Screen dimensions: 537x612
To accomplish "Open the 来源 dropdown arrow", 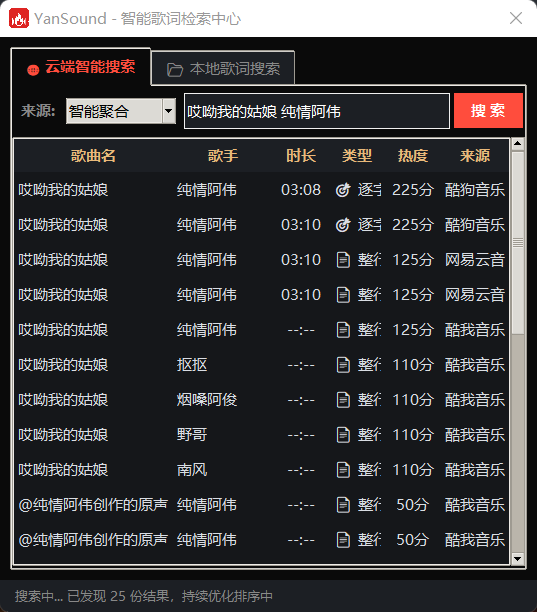I will (169, 111).
